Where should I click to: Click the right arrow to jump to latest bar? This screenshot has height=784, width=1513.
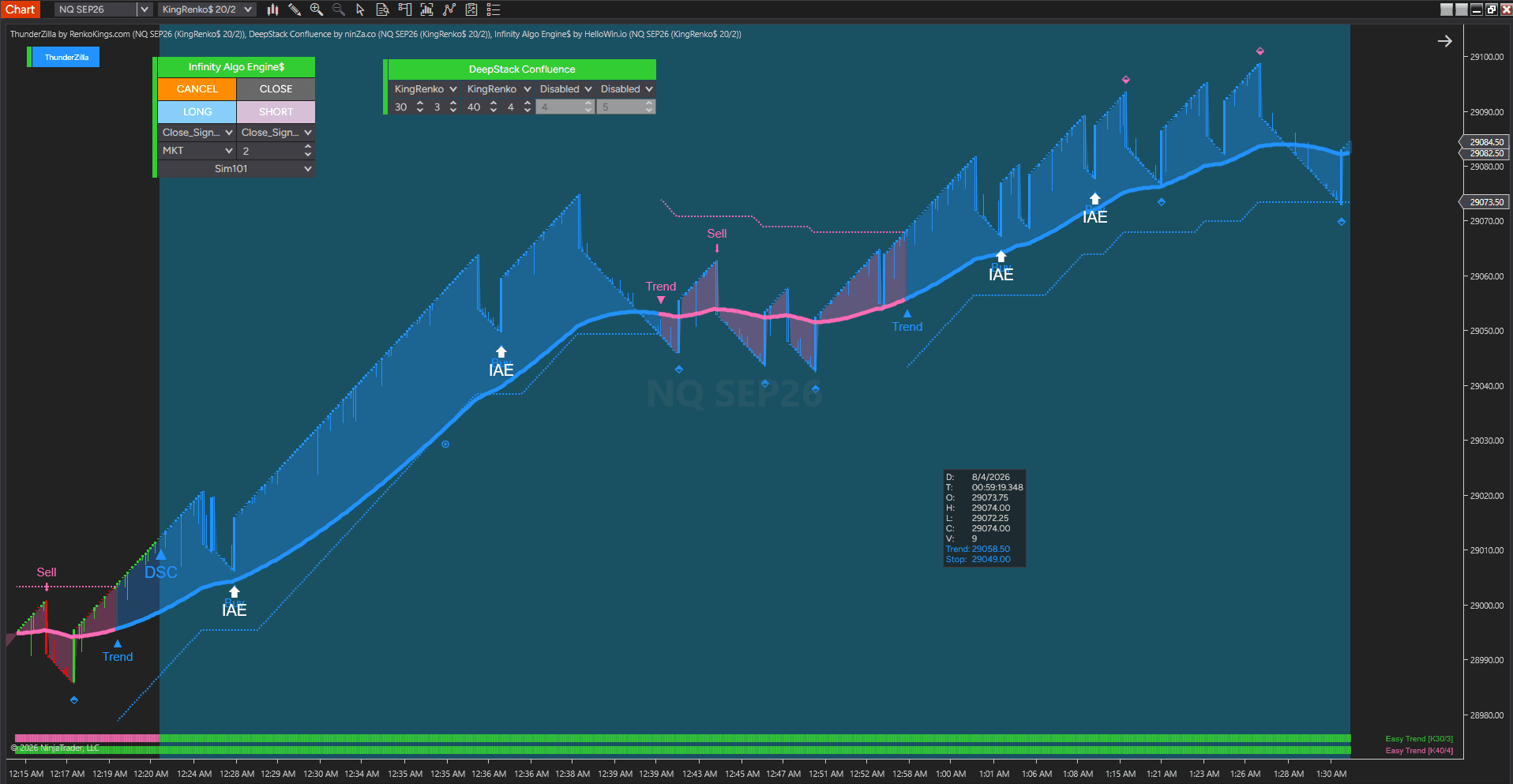[x=1444, y=41]
